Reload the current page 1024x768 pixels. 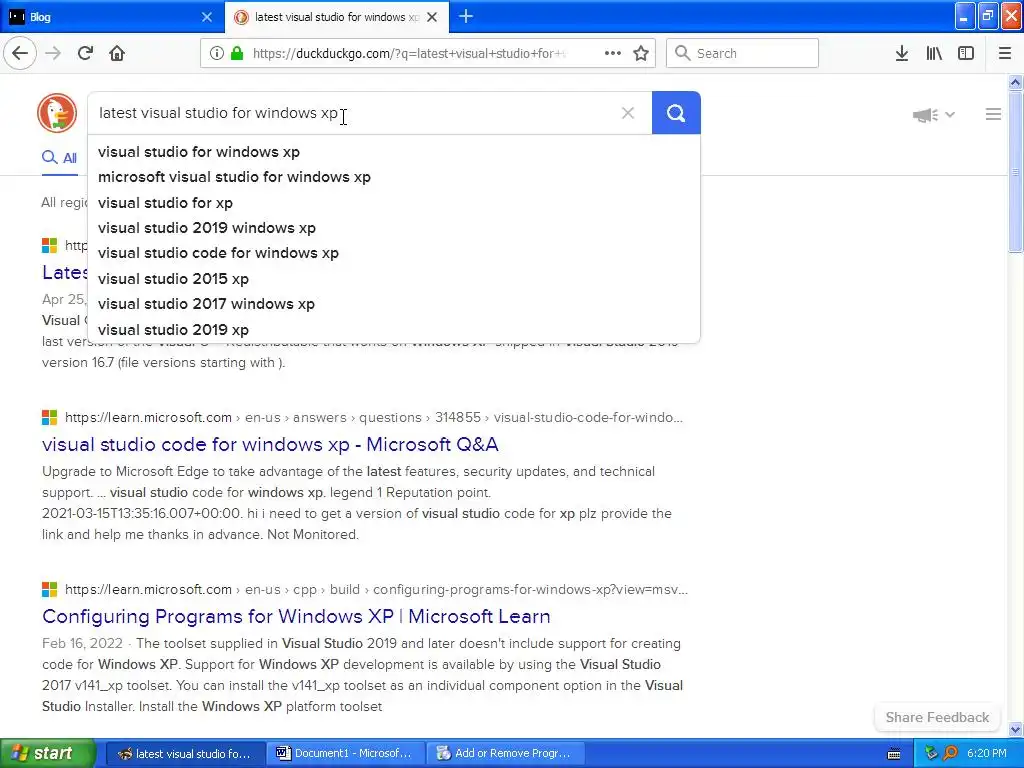pos(85,53)
